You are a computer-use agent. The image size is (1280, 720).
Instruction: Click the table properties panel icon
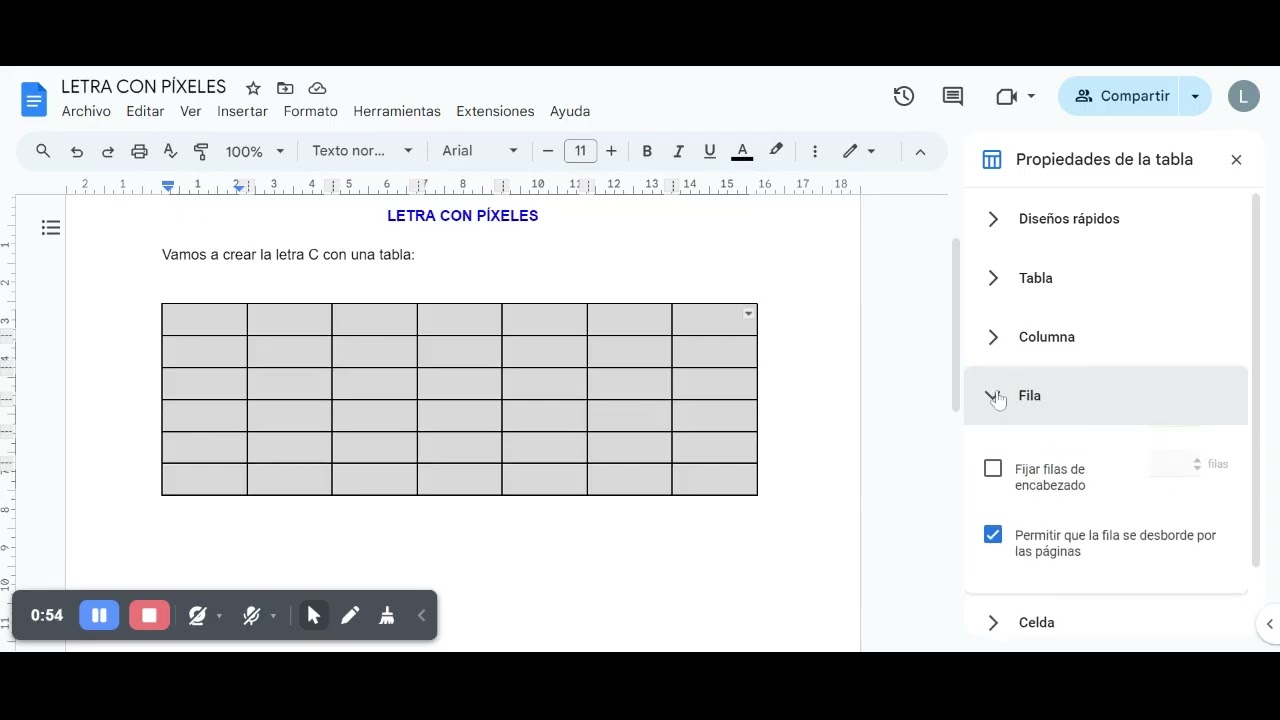(991, 160)
